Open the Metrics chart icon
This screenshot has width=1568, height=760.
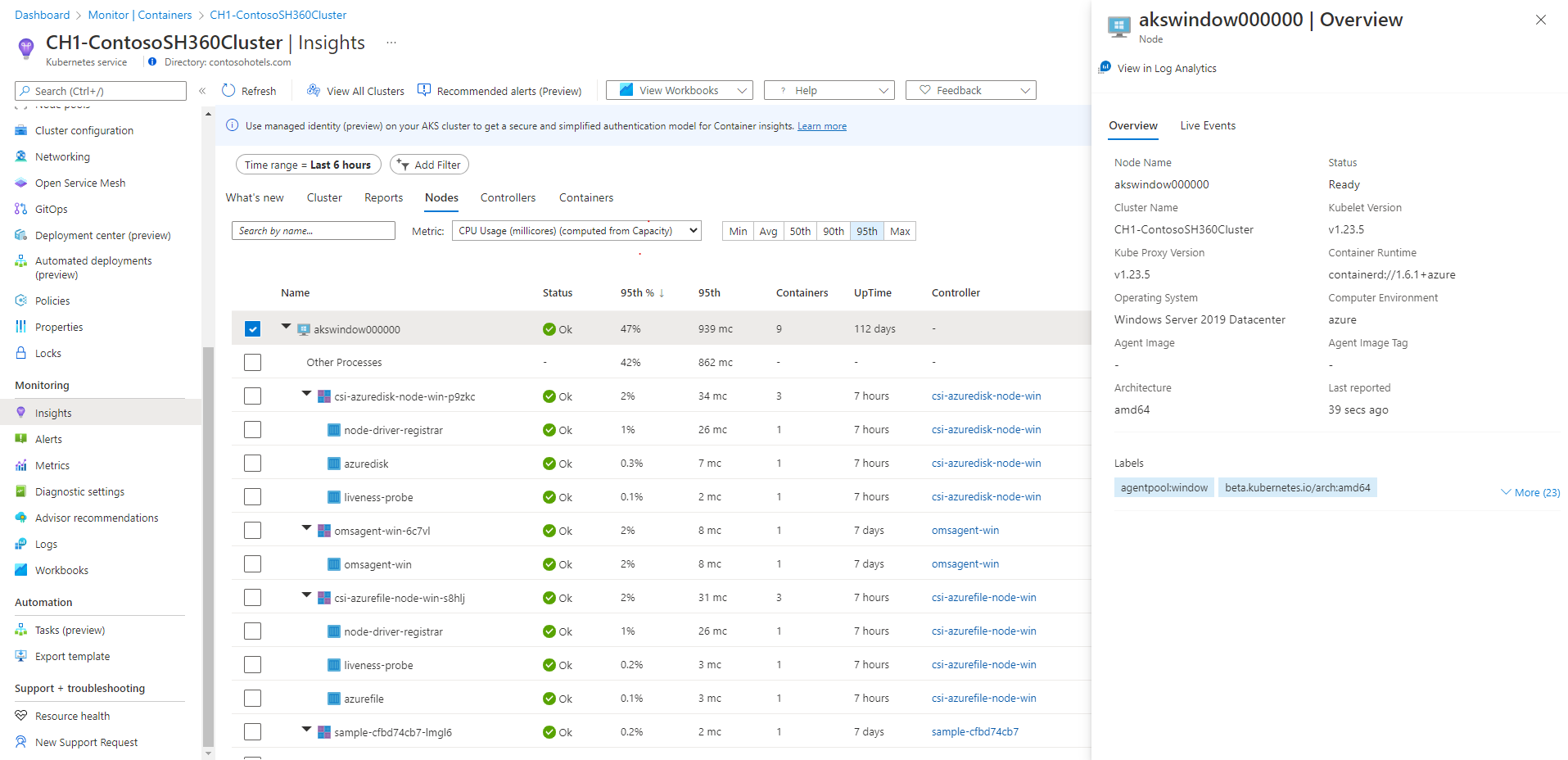21,465
